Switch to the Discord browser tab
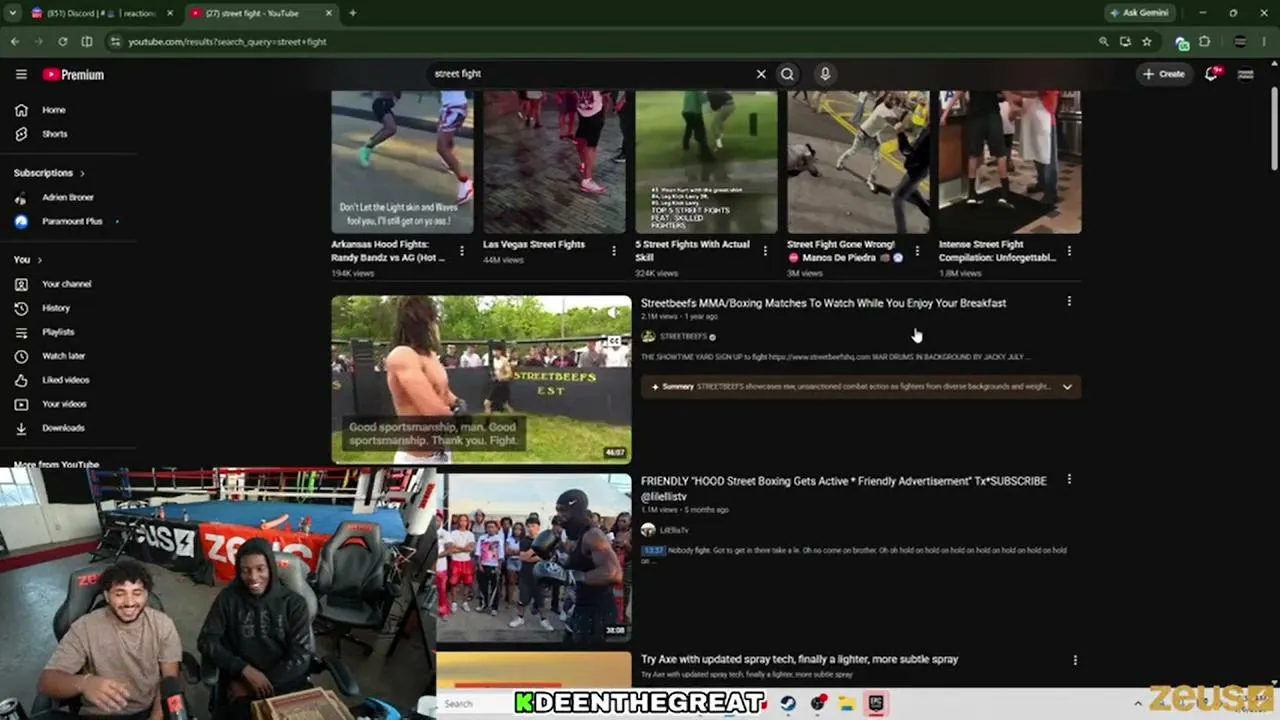Screen dimensions: 1280x720 (x=102, y=13)
